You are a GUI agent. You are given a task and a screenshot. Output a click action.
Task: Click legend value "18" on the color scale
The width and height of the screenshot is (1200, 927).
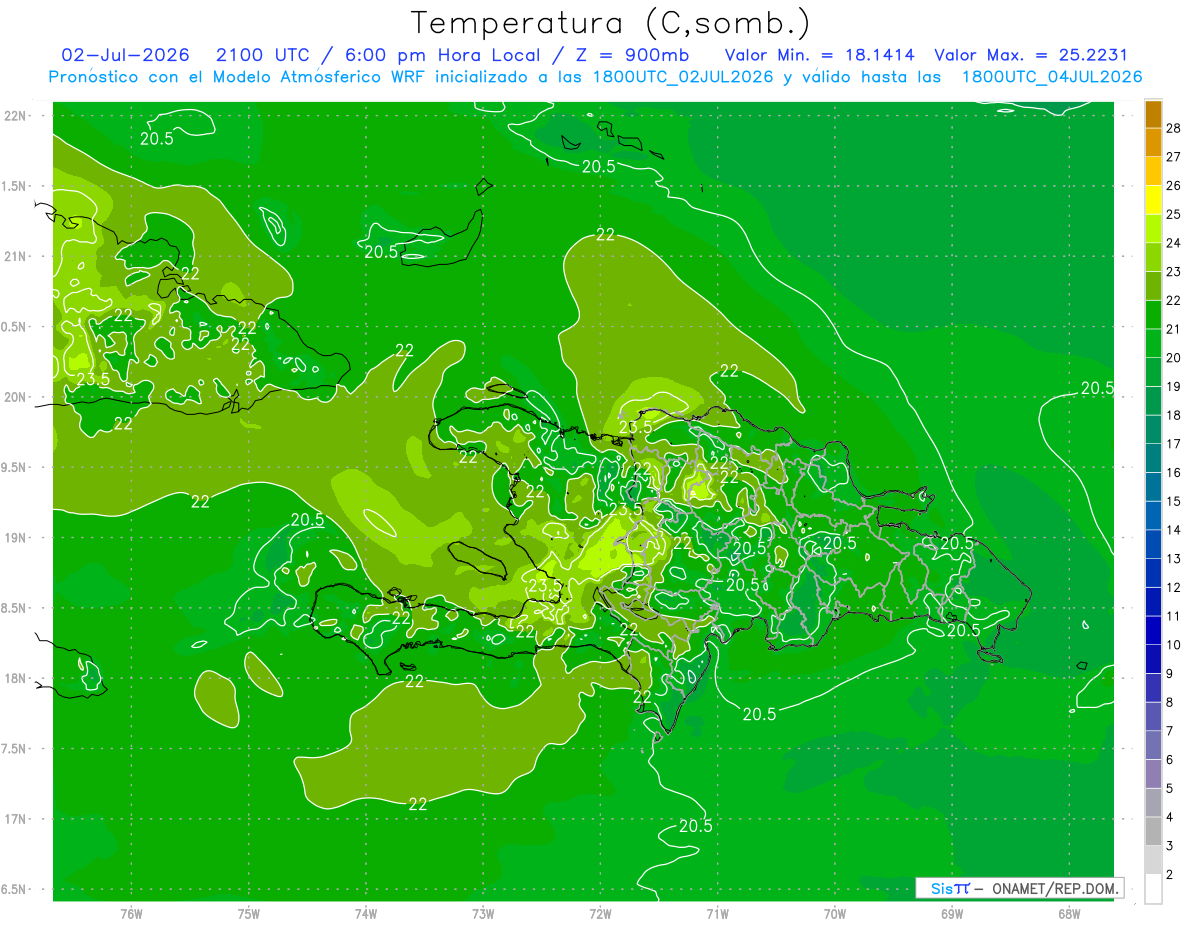(x=1174, y=415)
